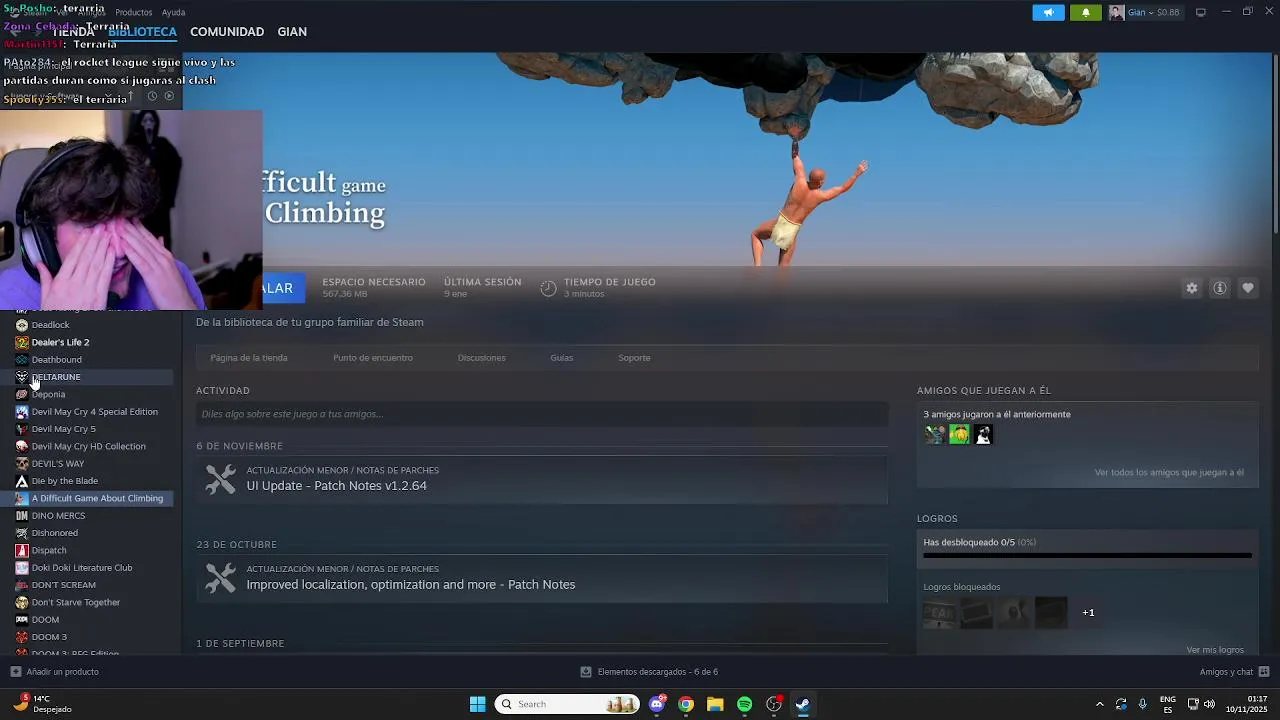Select Deathbound in library list
The image size is (1280, 720).
[56, 360]
